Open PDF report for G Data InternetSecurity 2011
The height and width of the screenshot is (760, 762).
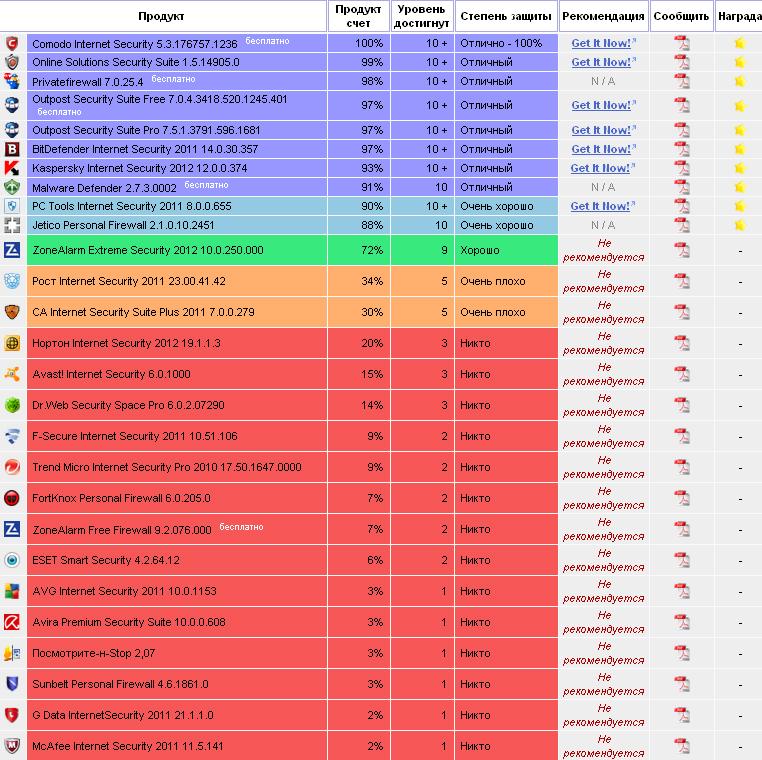coord(682,715)
